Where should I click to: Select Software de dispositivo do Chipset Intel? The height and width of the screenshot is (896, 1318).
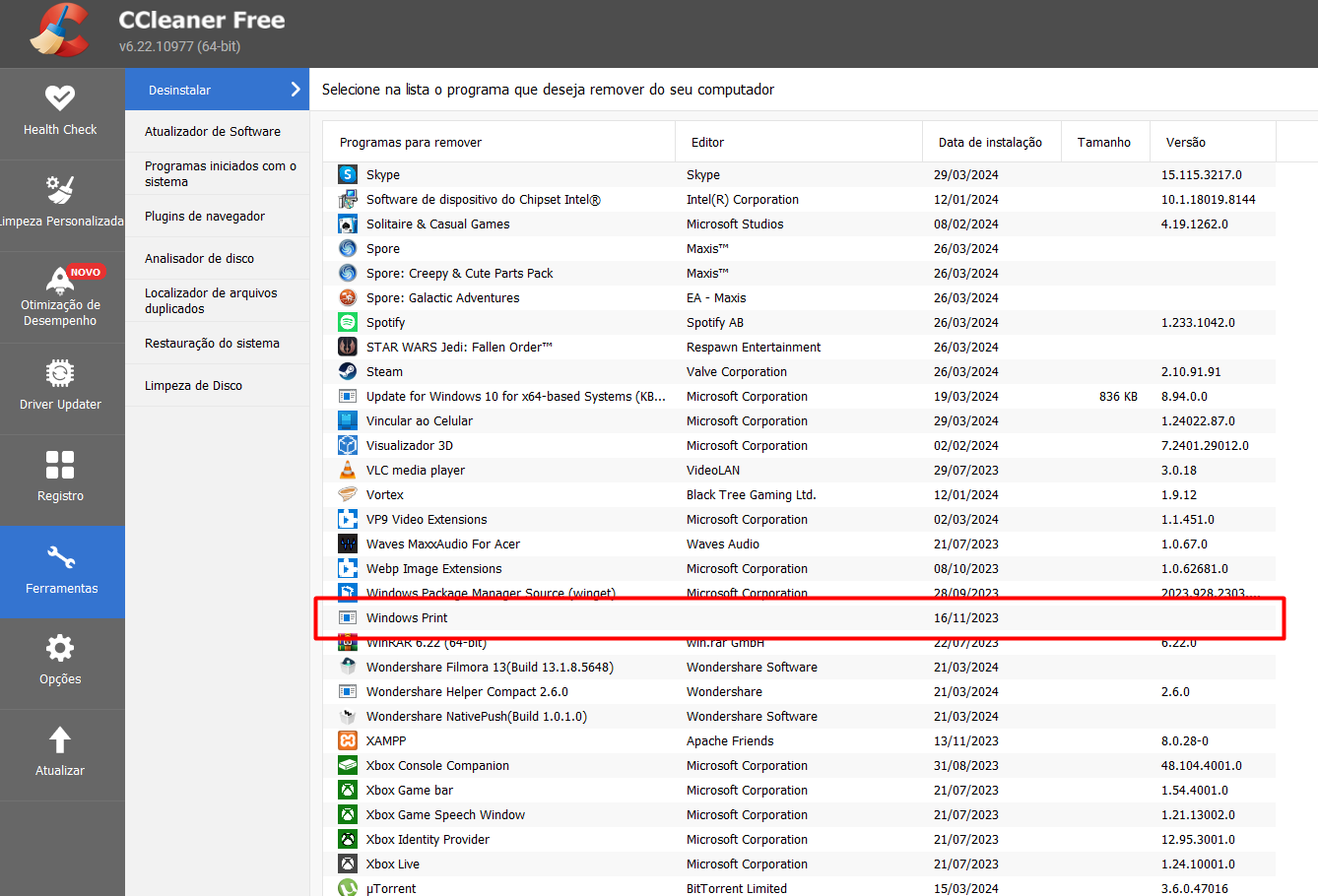pyautogui.click(x=800, y=199)
